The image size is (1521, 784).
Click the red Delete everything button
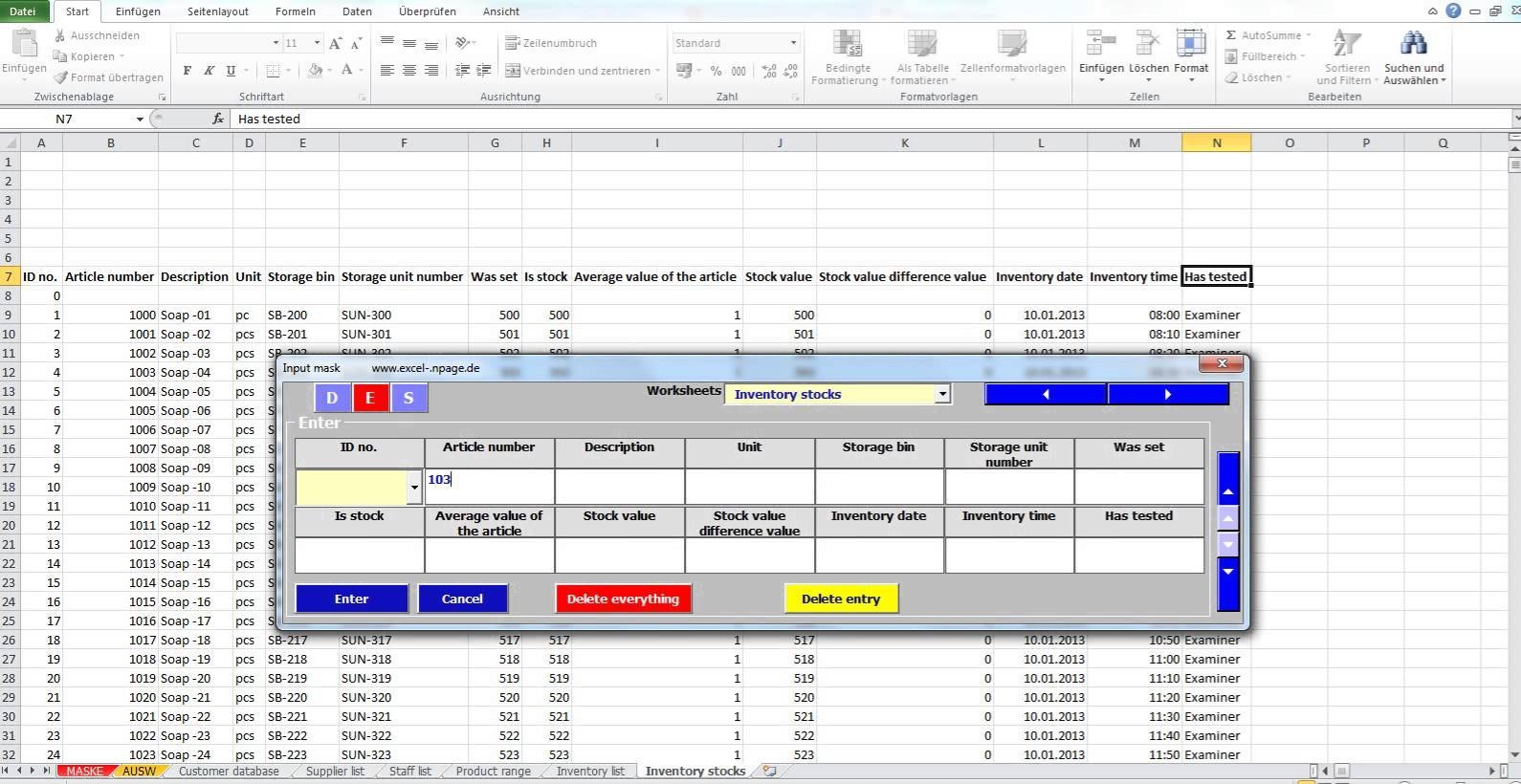point(623,599)
